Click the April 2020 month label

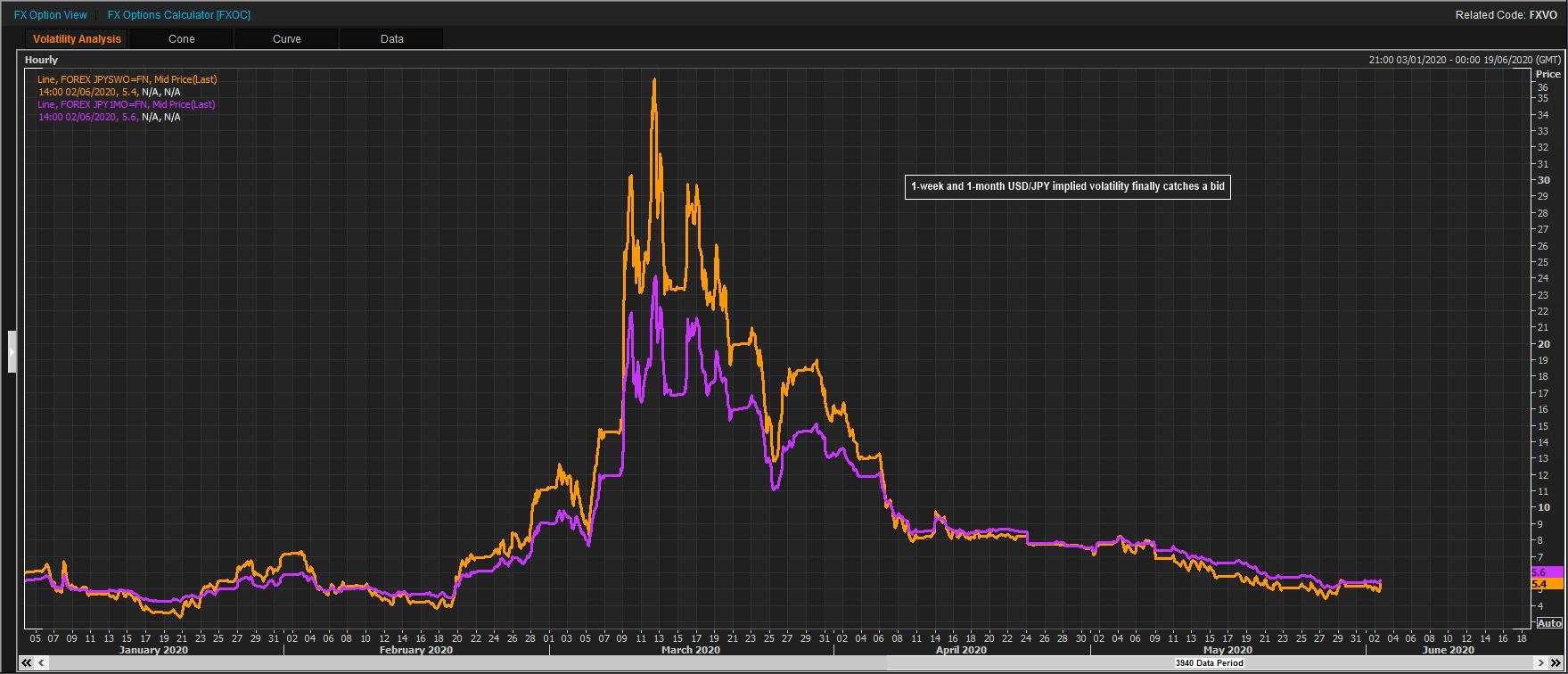pyautogui.click(x=961, y=650)
